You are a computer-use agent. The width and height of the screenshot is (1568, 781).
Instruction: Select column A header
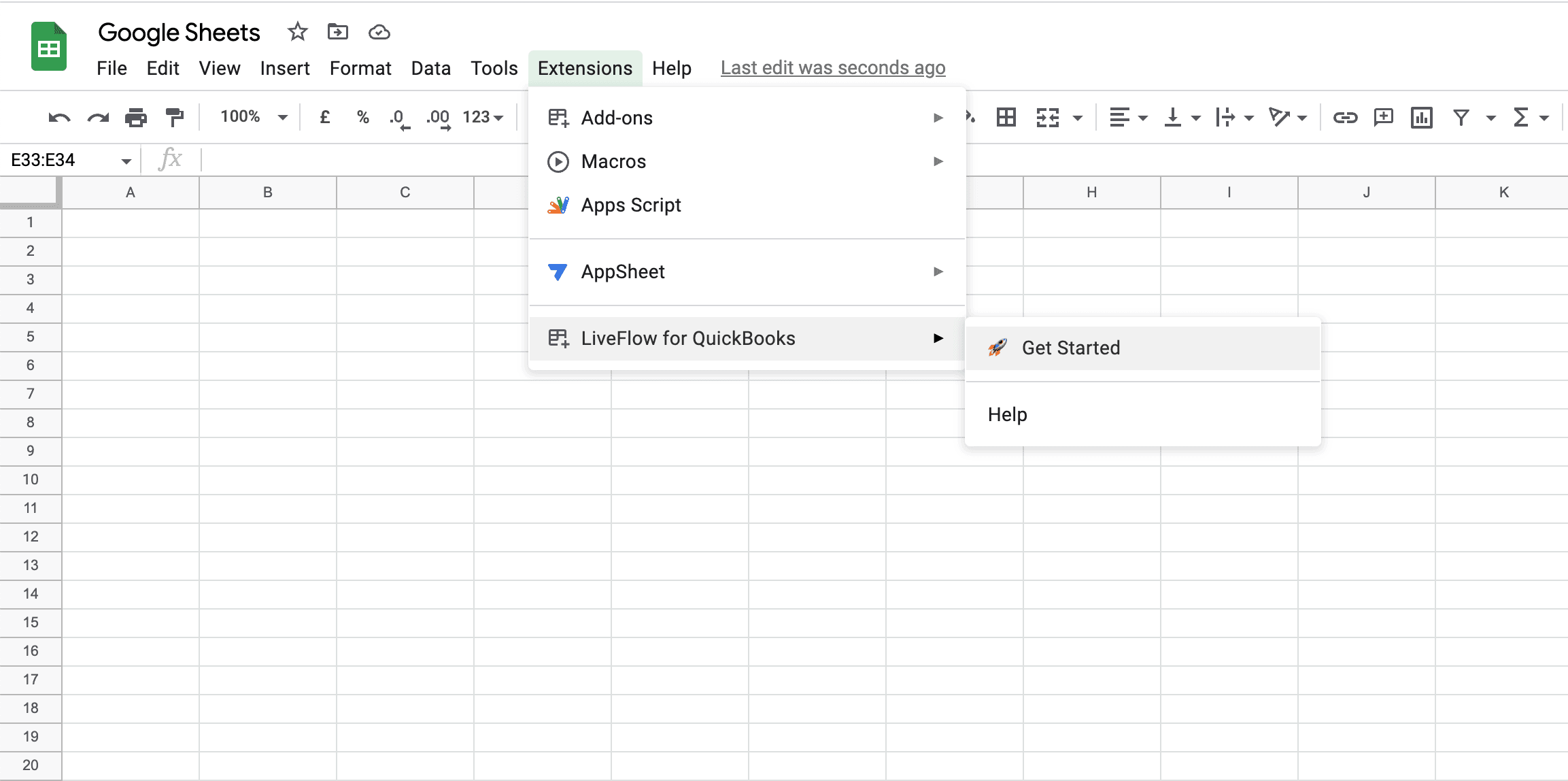click(x=131, y=193)
